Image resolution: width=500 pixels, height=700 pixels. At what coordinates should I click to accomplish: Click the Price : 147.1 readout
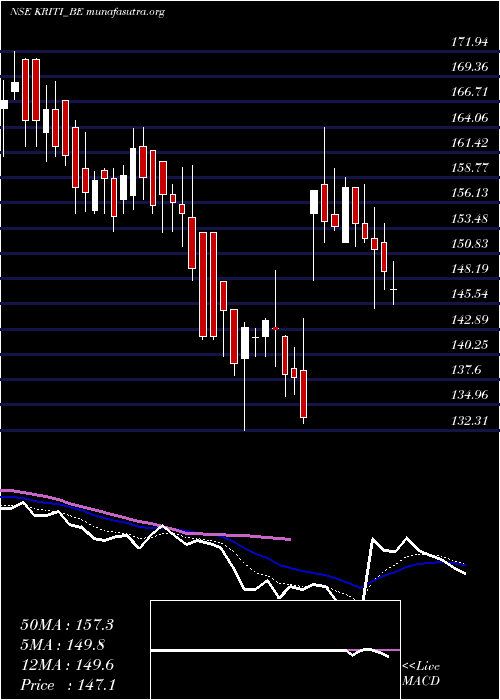[68, 685]
